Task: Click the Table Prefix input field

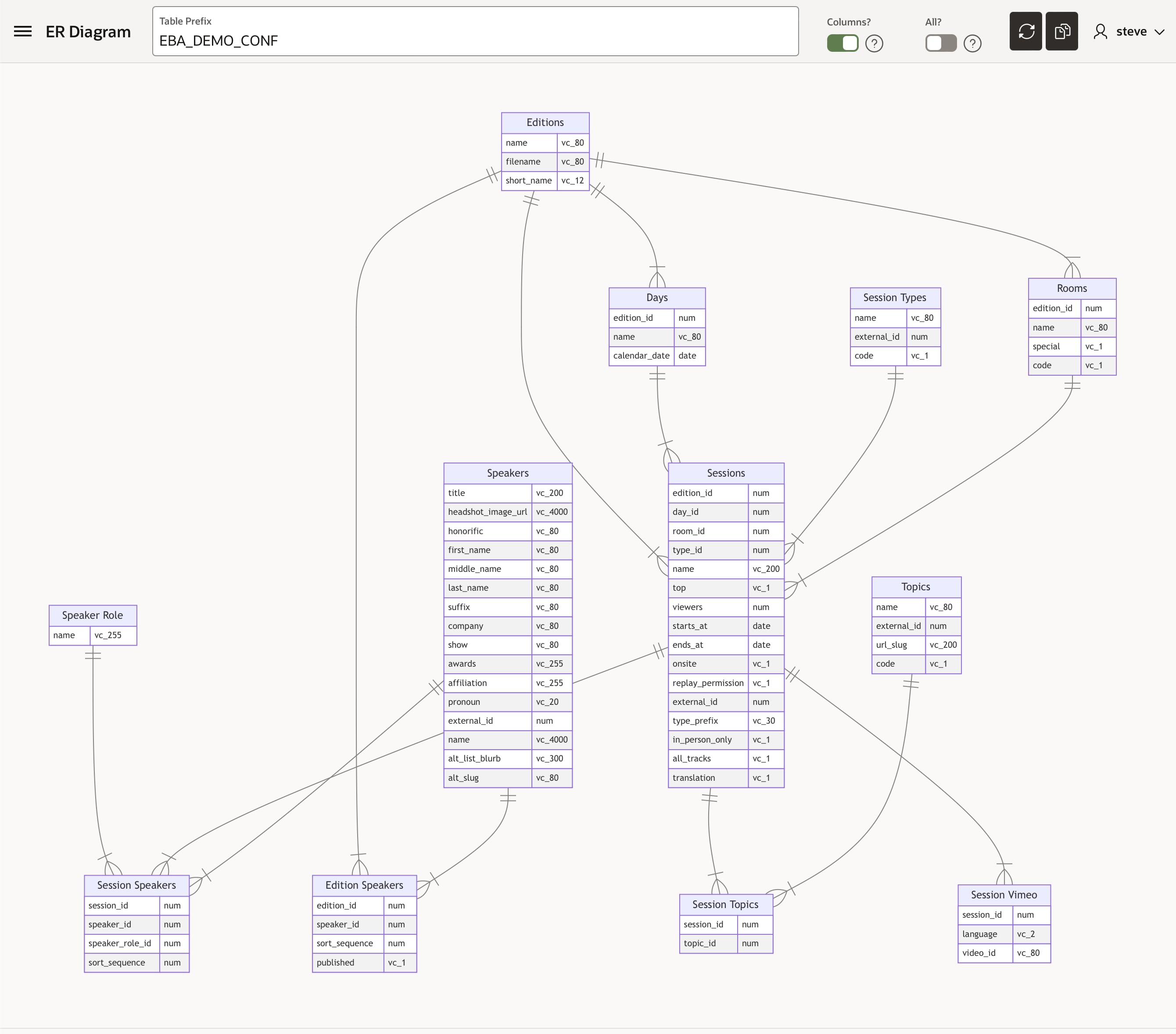Action: pos(475,40)
